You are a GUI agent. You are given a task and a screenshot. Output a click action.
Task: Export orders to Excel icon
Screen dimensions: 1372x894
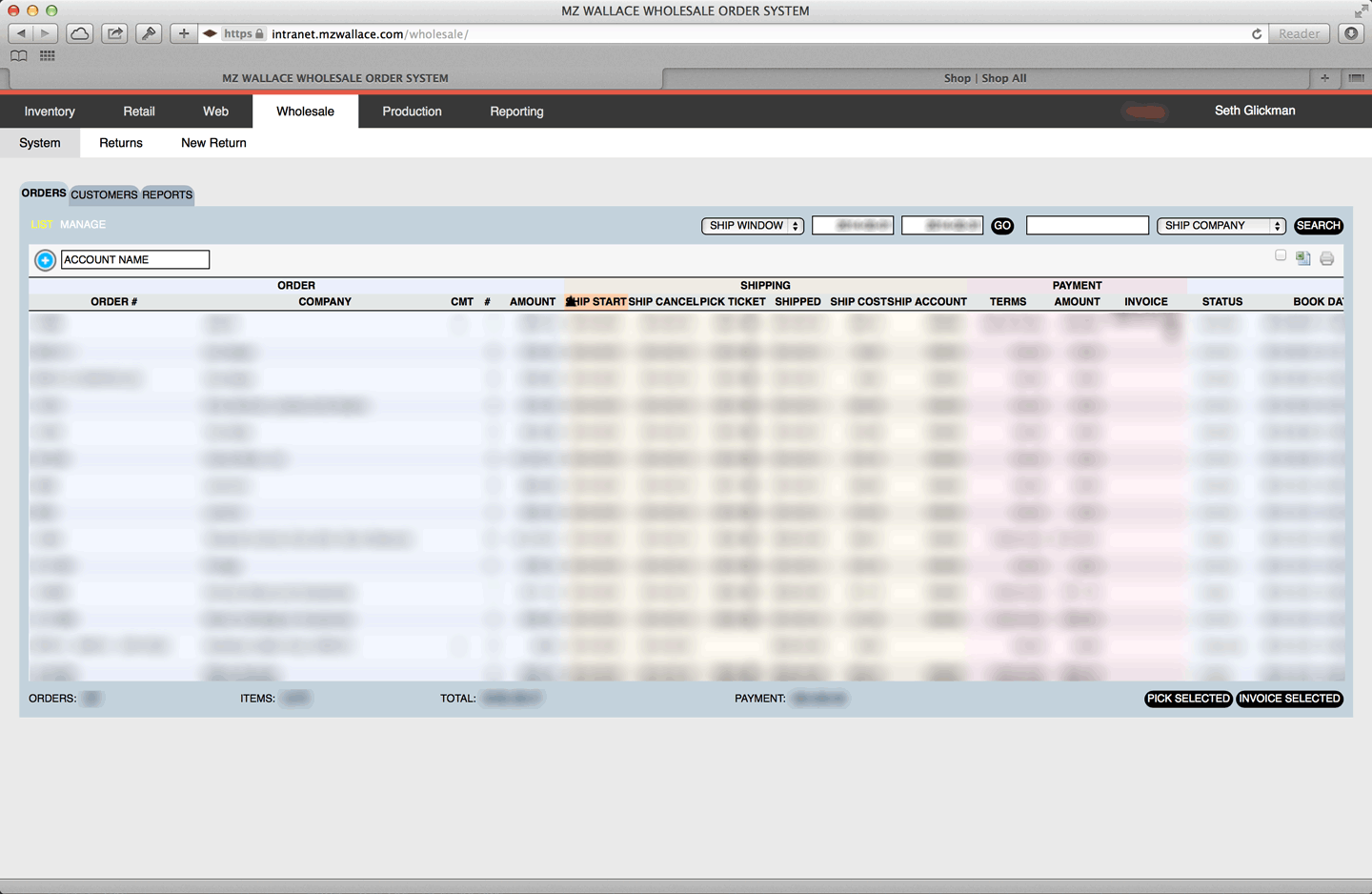click(x=1302, y=258)
